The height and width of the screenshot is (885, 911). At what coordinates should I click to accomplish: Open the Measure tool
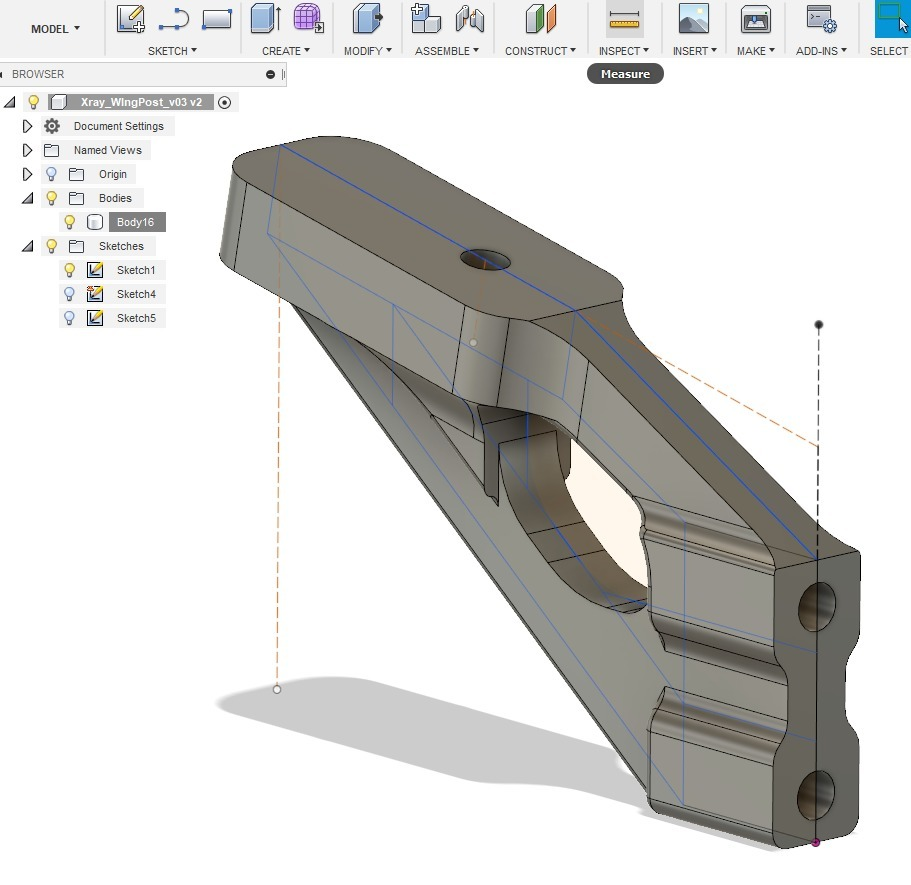pos(624,17)
